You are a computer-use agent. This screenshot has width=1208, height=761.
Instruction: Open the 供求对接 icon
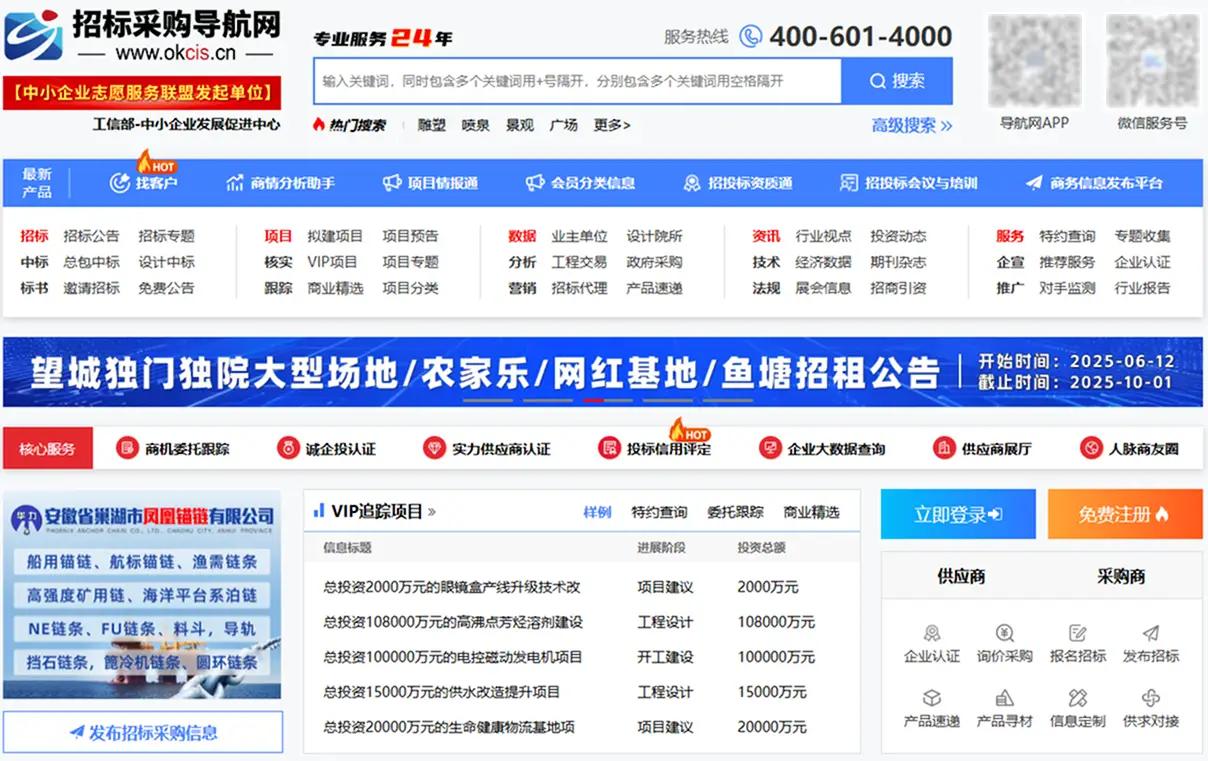coord(1150,698)
